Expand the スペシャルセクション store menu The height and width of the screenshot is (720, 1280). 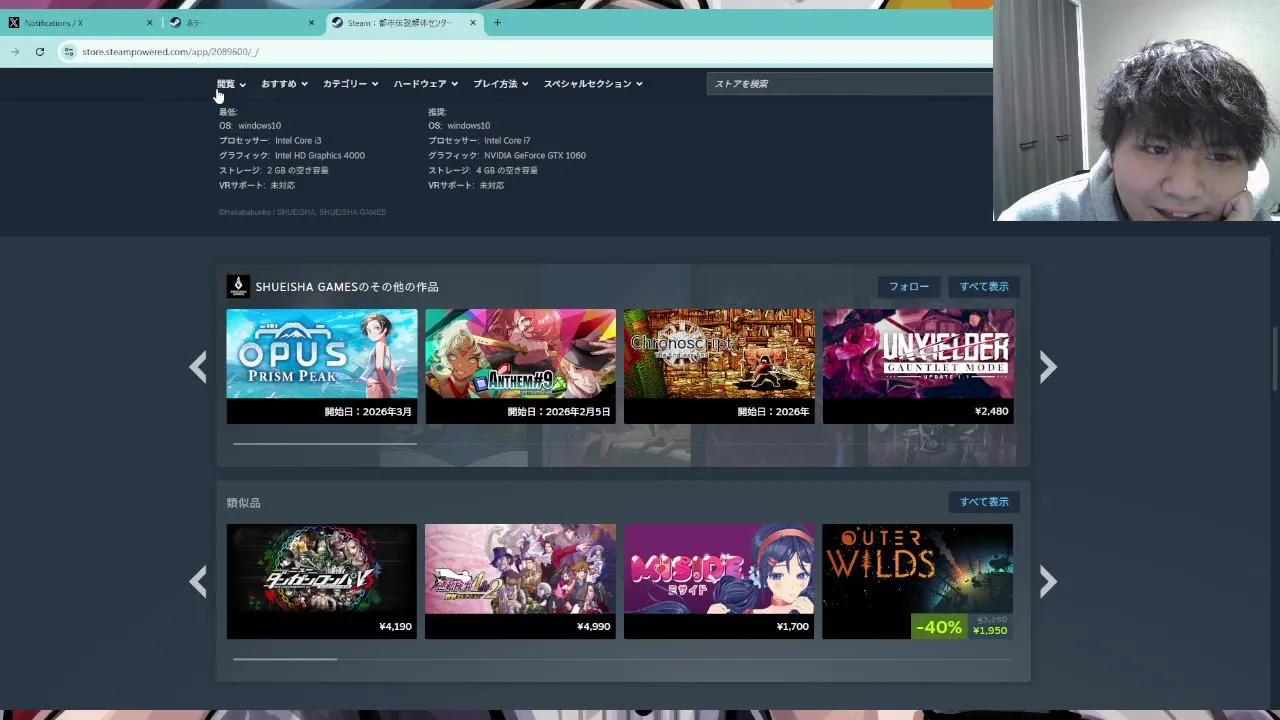[x=593, y=84]
